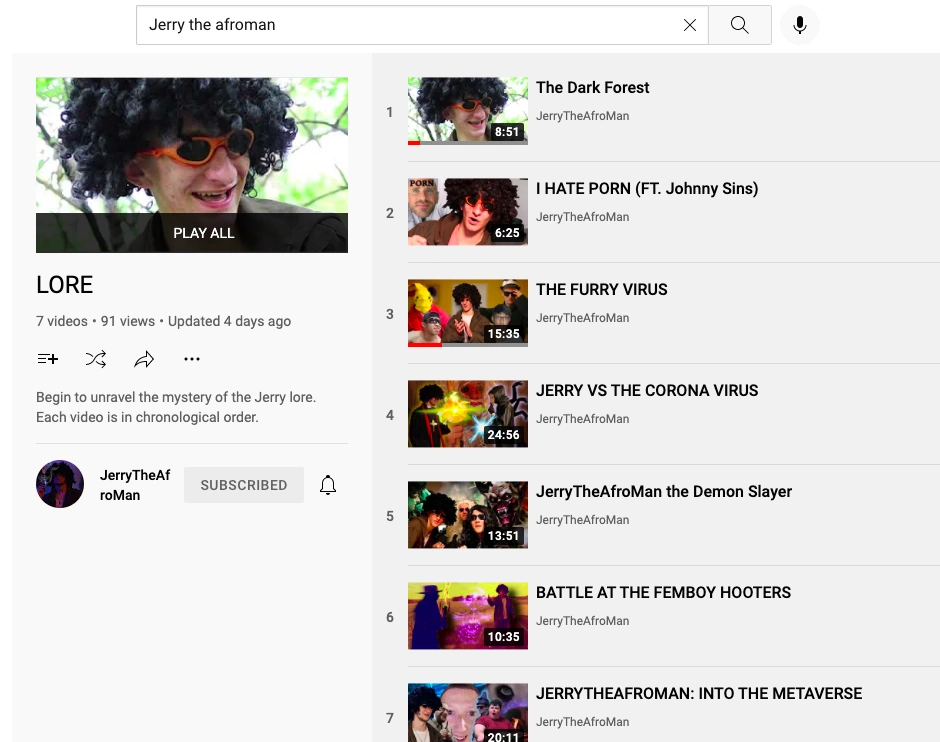Toggle the channel notification bell
Screen dimensions: 940x742
pos(328,485)
